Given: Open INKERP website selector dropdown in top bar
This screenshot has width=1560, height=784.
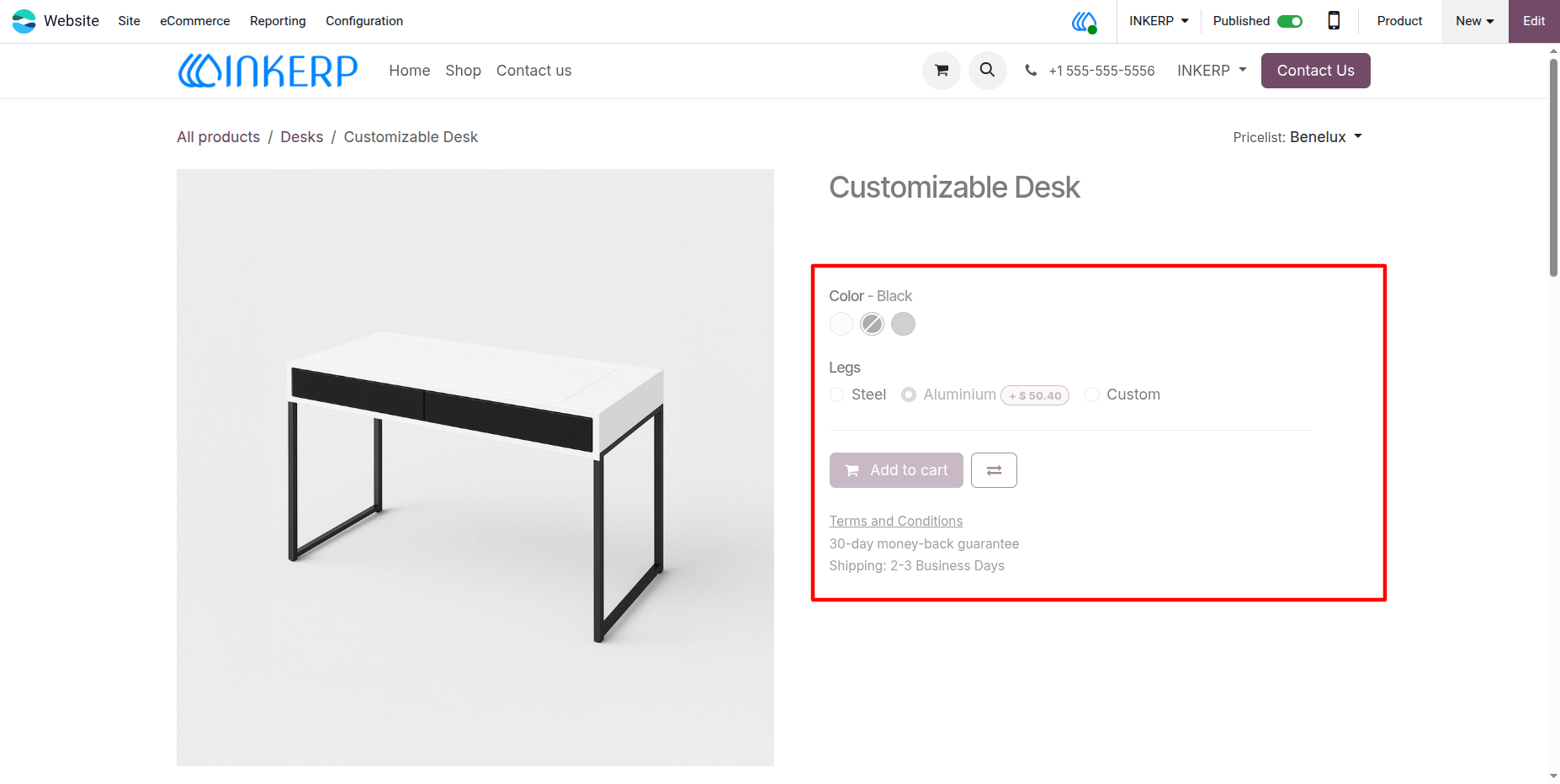Looking at the screenshot, I should point(1159,21).
